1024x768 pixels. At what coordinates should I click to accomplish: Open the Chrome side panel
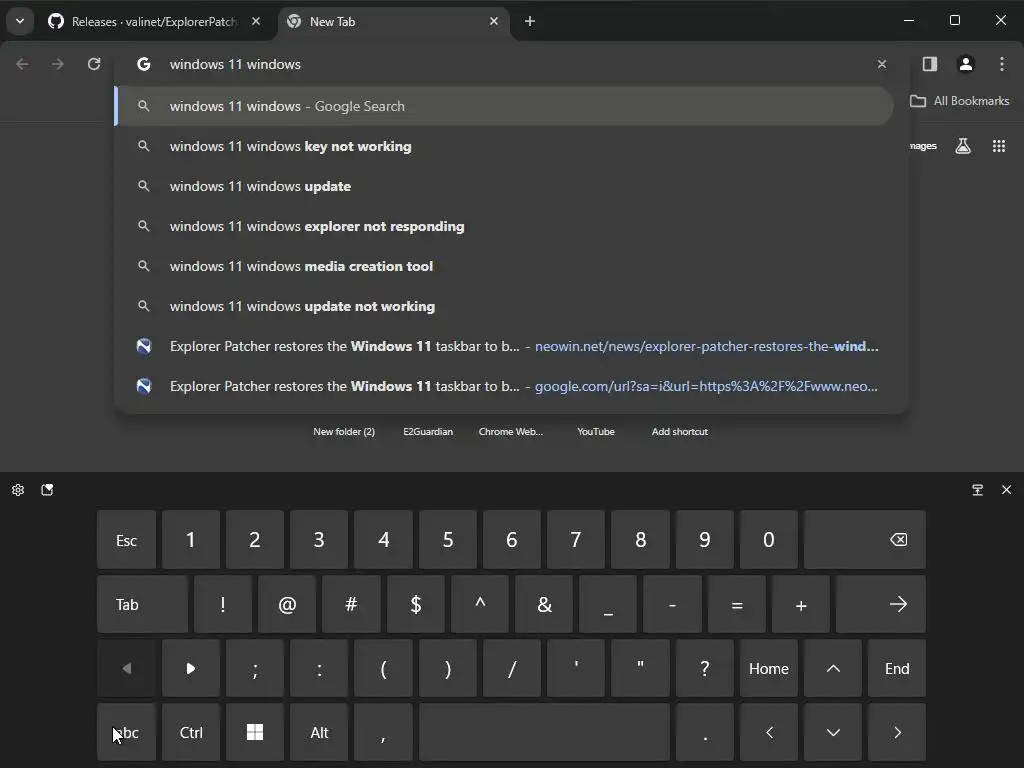[x=929, y=64]
